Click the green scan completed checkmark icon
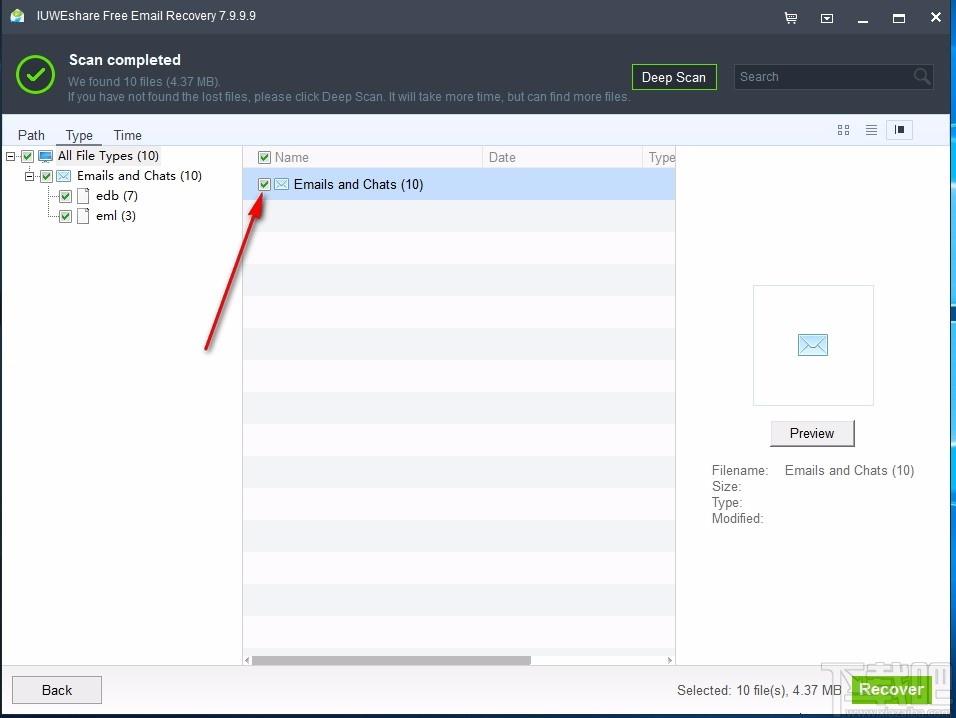 pos(35,74)
